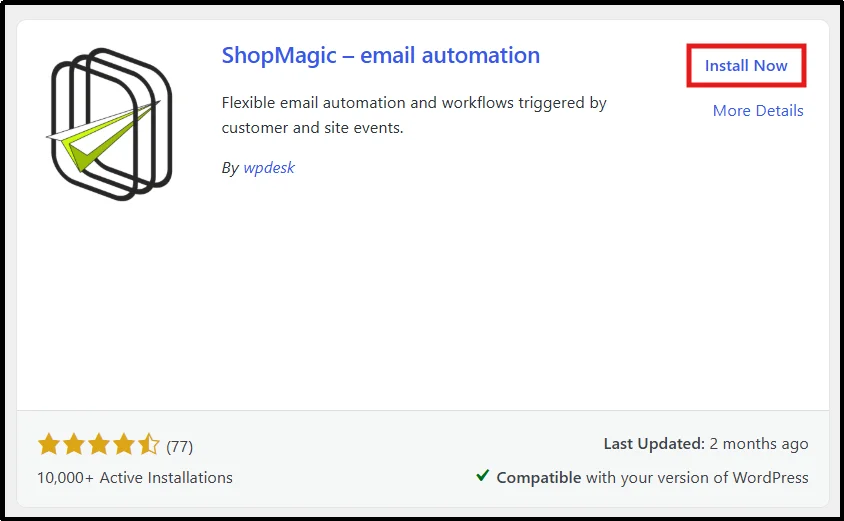Viewport: 844px width, 521px height.
Task: Click the green compatibility checkmark icon
Action: [x=483, y=475]
